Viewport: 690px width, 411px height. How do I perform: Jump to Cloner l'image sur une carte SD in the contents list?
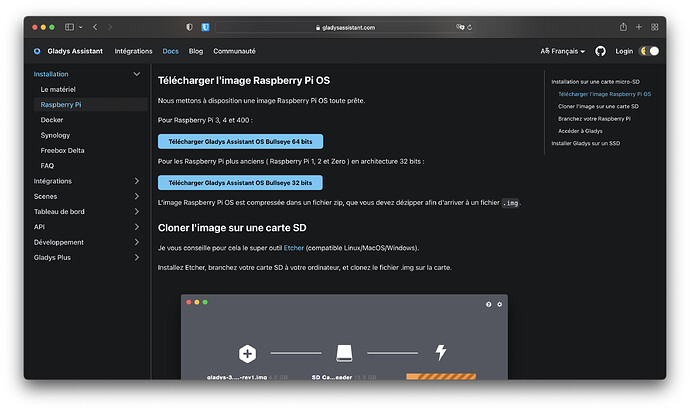click(598, 106)
